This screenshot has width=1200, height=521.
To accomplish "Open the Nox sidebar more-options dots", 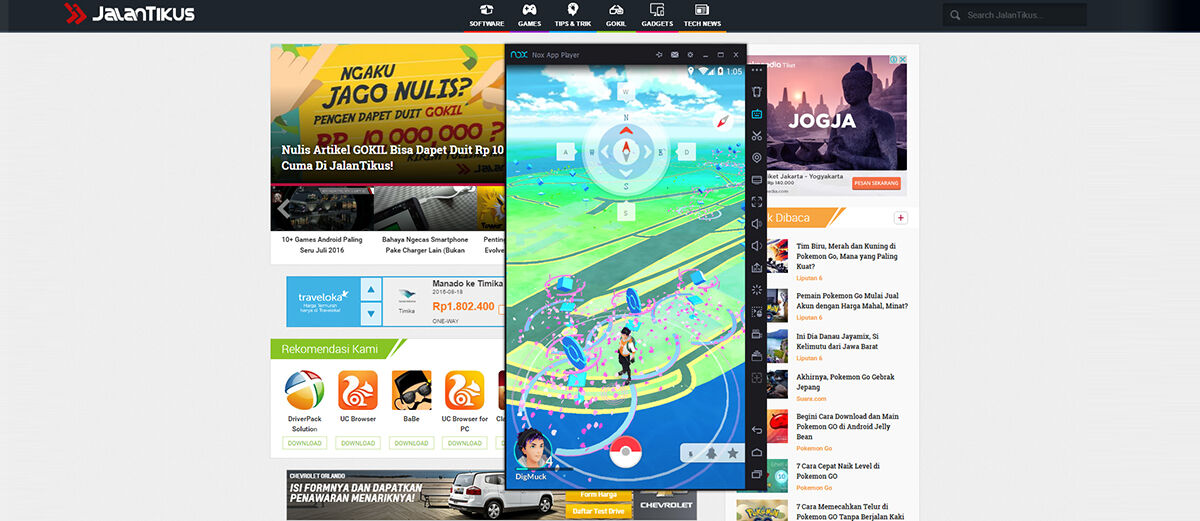I will tap(757, 70).
